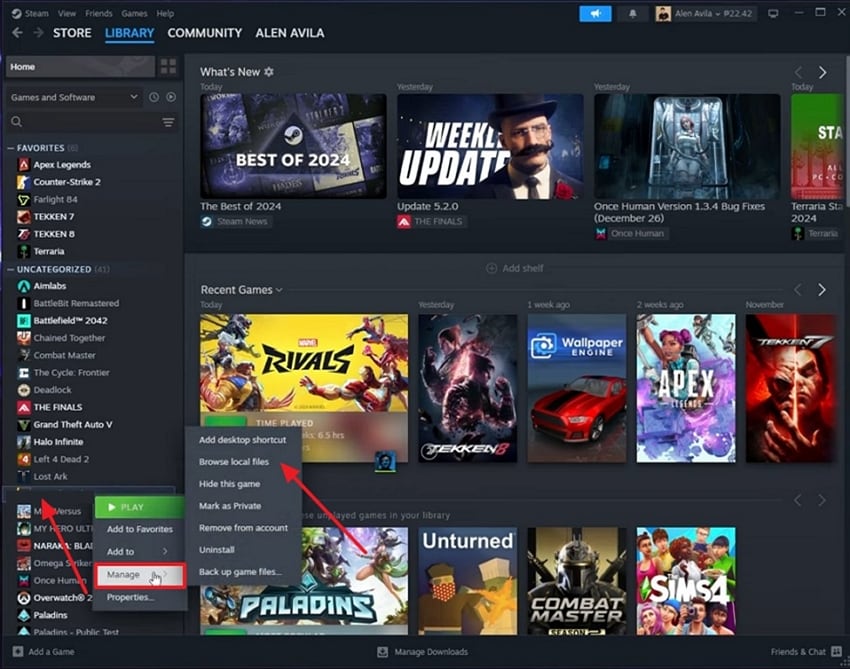The height and width of the screenshot is (669, 850).
Task: Click Add shelf
Action: 514,268
